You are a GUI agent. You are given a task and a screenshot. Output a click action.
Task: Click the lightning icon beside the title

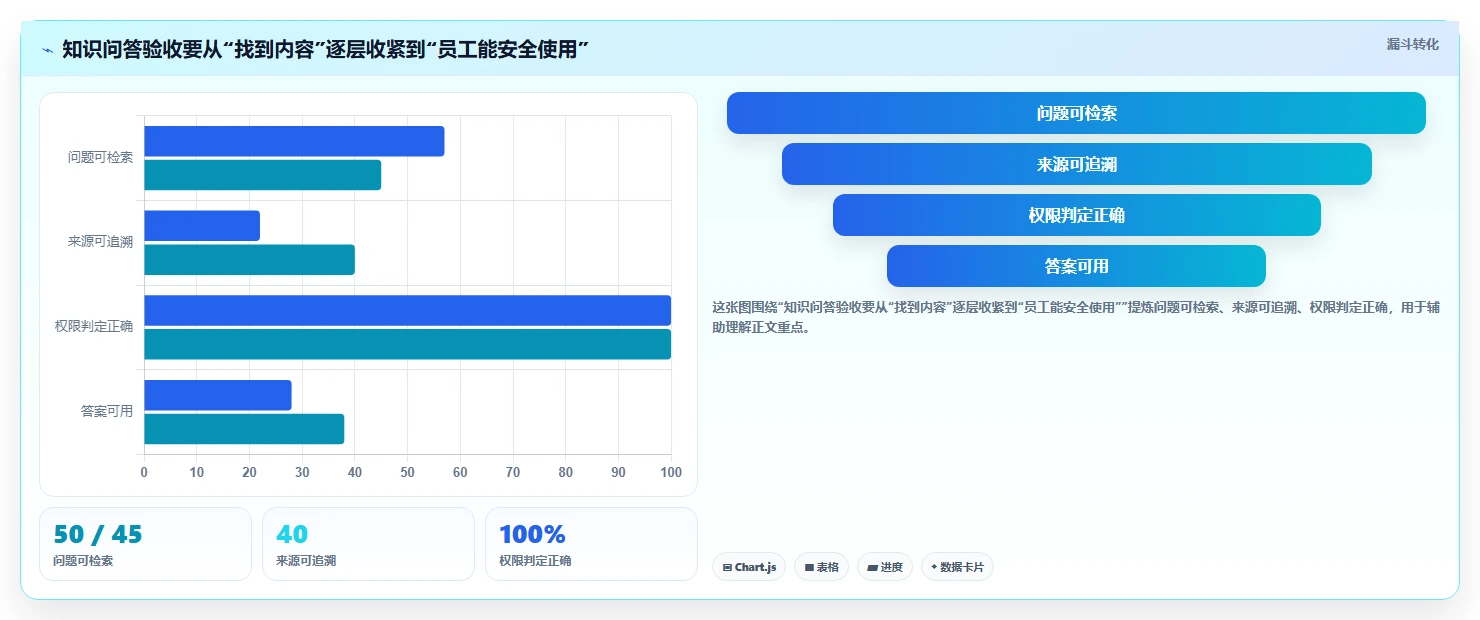pos(47,49)
